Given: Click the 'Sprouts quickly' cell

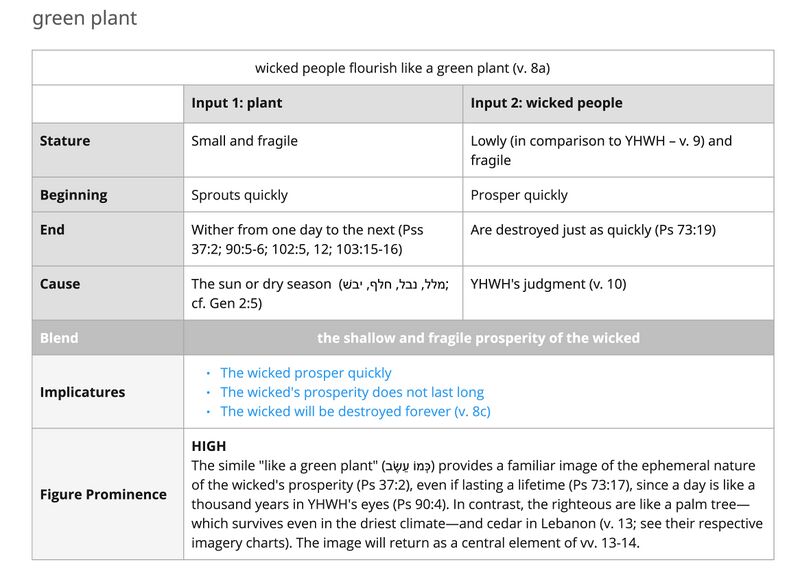Looking at the screenshot, I should [x=323, y=195].
